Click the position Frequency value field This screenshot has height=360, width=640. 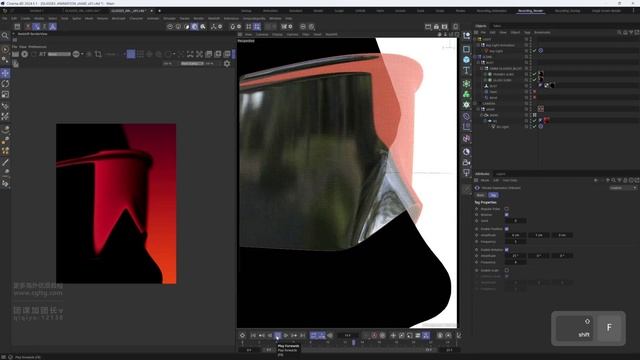click(x=516, y=242)
